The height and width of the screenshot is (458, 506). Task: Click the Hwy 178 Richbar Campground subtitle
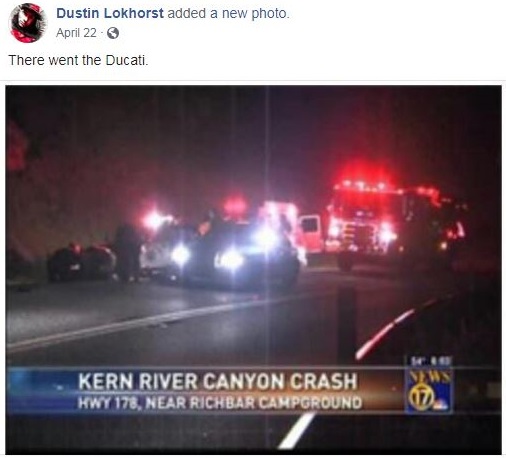220,403
